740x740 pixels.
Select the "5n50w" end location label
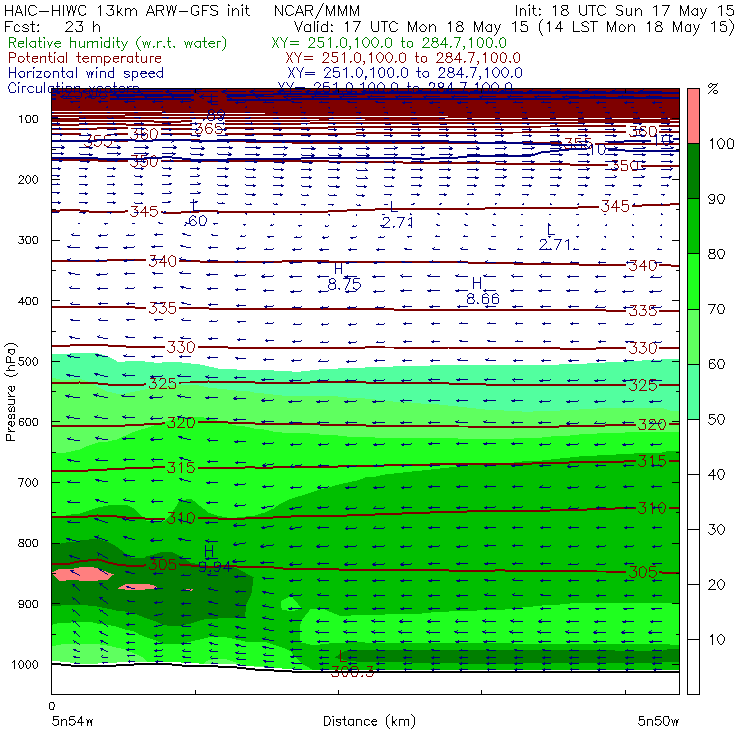coord(658,721)
